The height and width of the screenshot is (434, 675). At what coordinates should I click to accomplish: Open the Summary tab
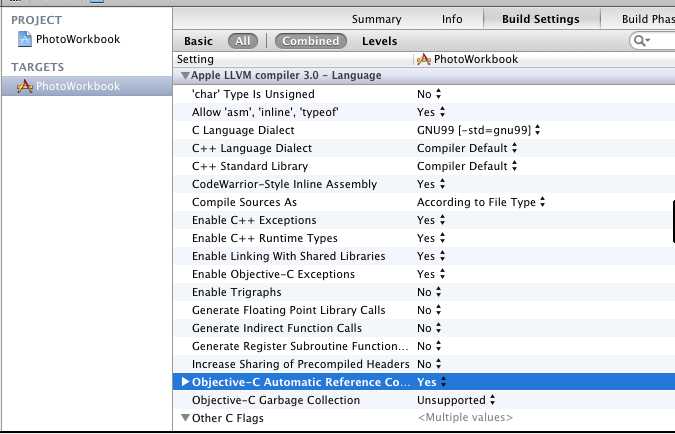376,19
